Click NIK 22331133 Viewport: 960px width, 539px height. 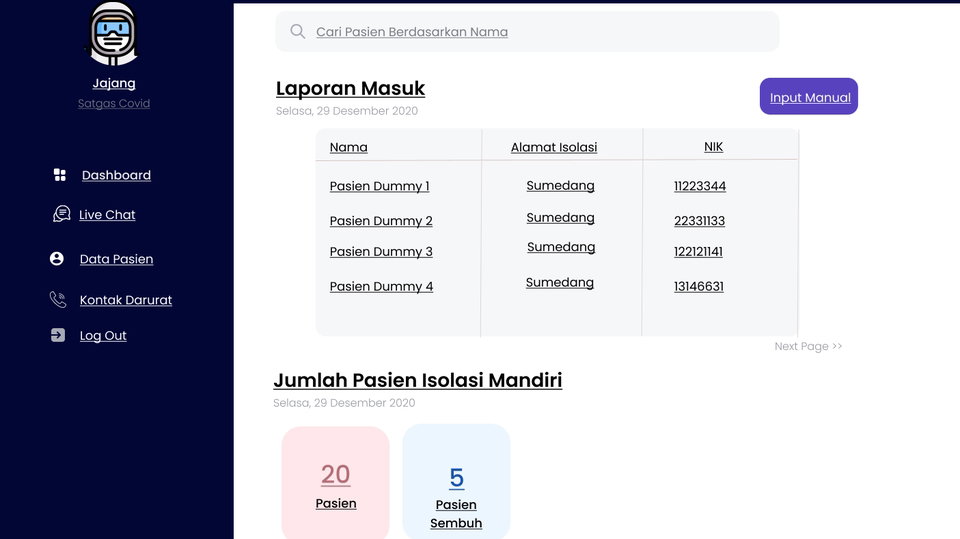coord(699,220)
